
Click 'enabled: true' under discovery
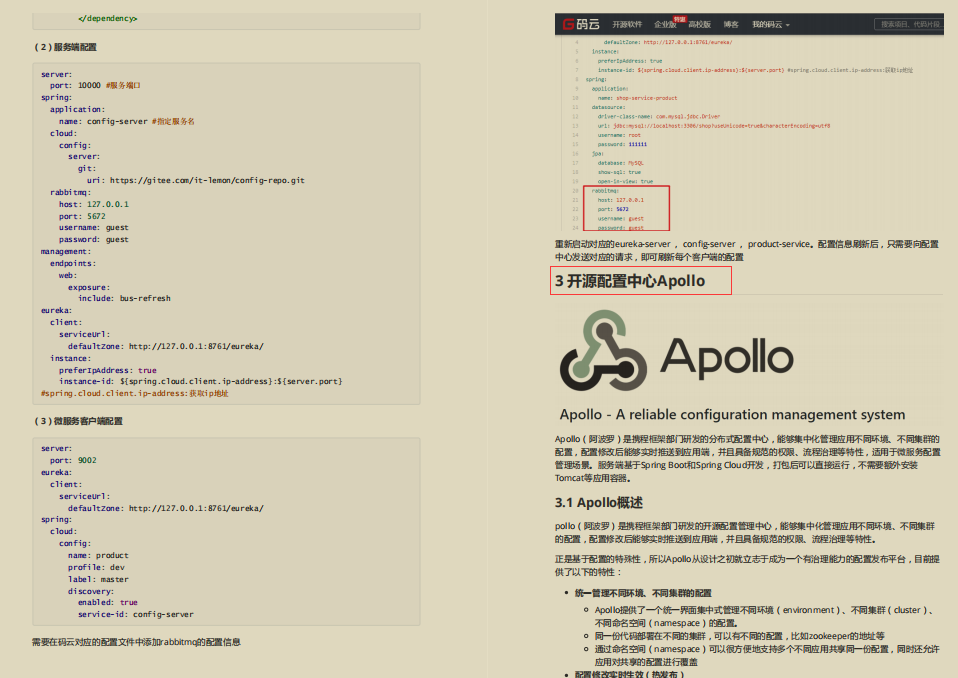(x=108, y=602)
